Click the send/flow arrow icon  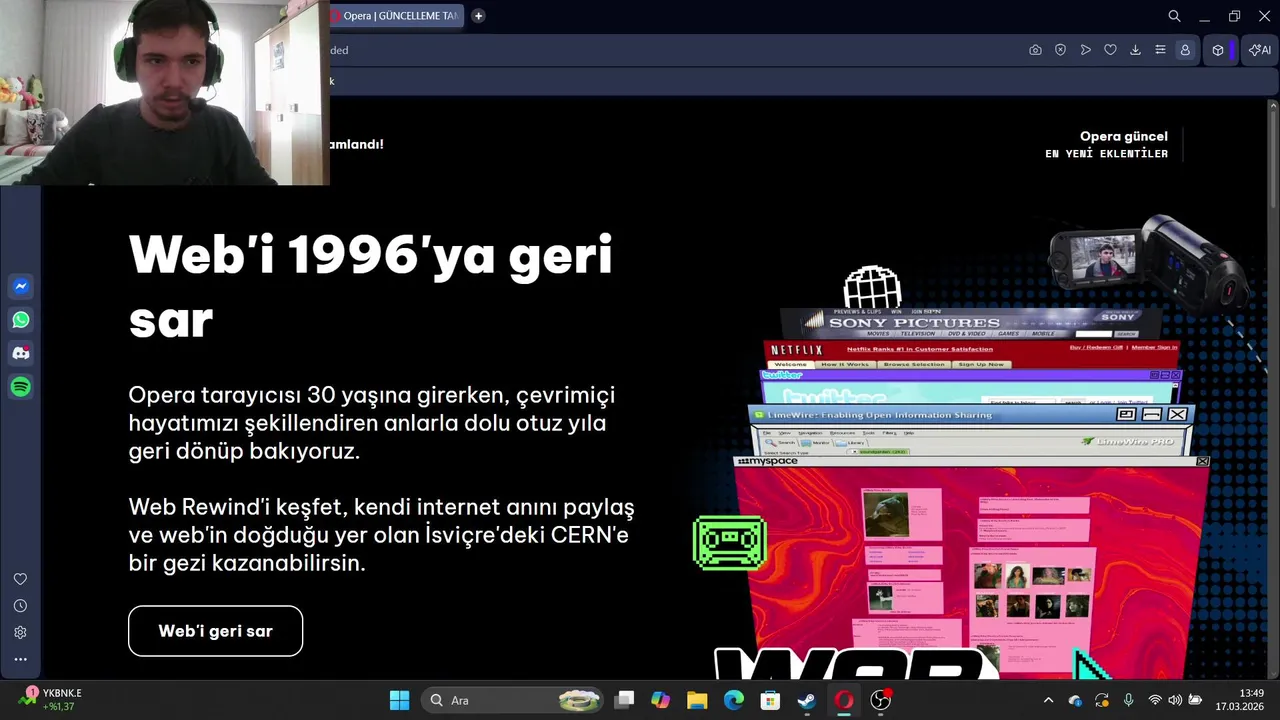[x=1085, y=50]
